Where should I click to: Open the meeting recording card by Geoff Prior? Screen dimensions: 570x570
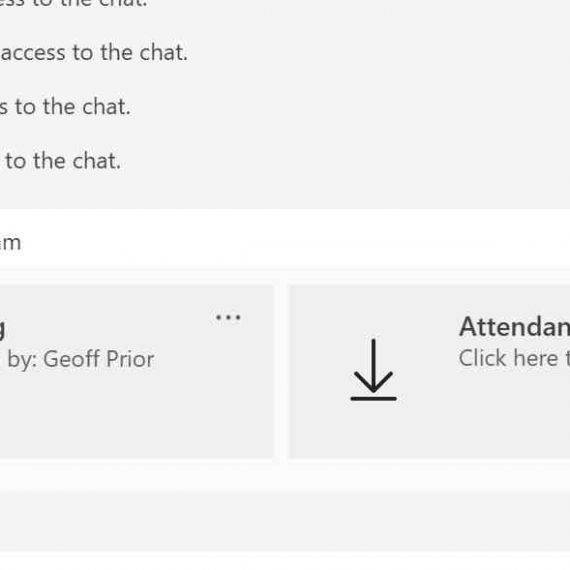pyautogui.click(x=136, y=371)
